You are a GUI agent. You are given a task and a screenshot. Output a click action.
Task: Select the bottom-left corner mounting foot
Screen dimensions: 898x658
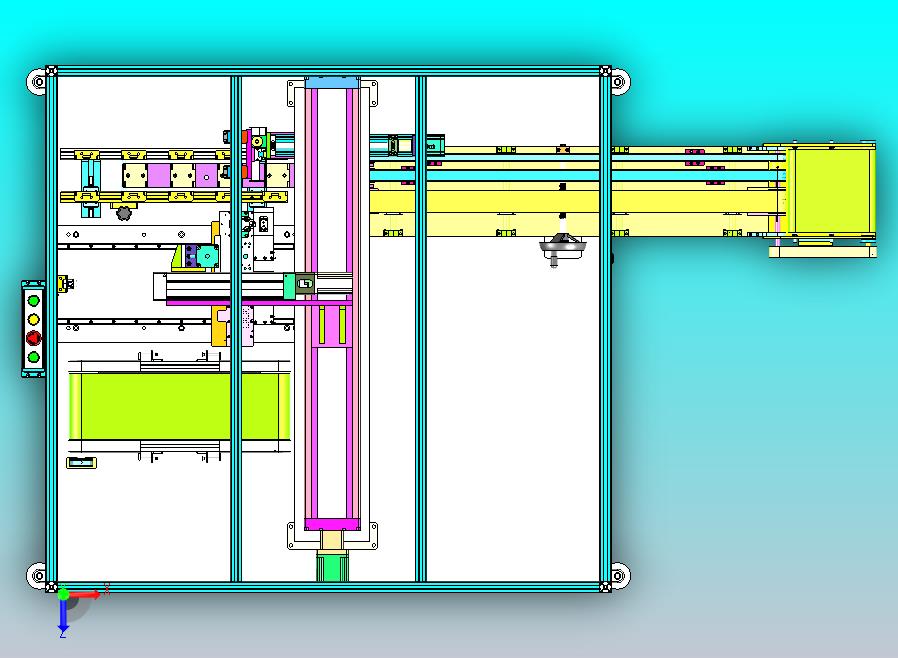37,574
